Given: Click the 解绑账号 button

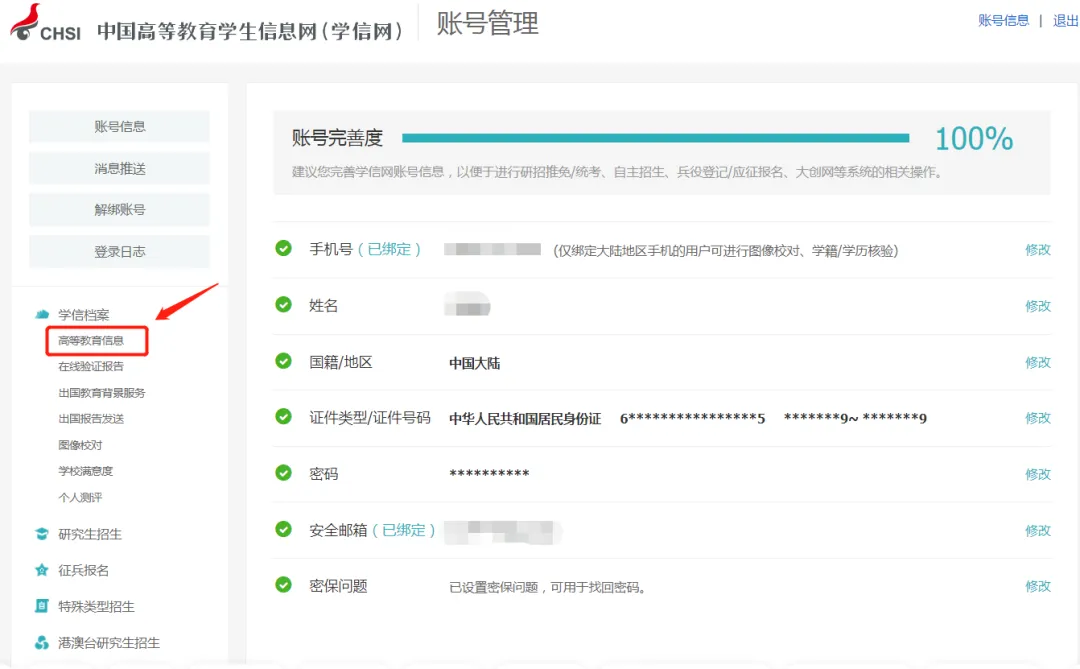Looking at the screenshot, I should (119, 210).
